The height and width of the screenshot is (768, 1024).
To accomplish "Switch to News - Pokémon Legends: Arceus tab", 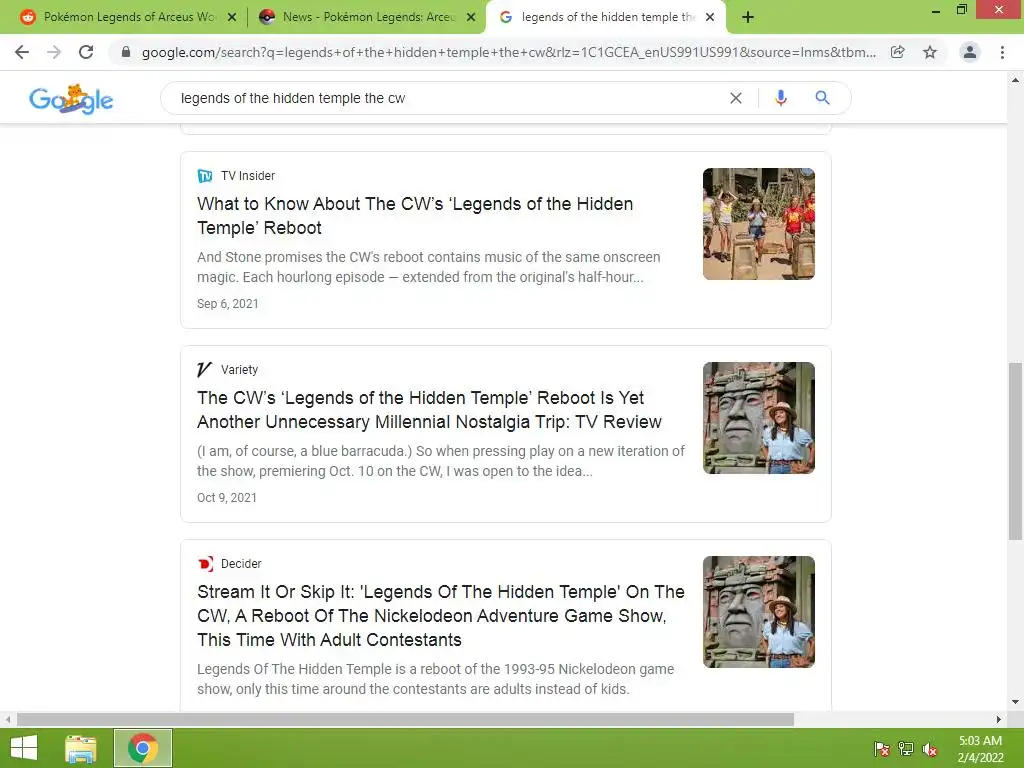I will [366, 17].
